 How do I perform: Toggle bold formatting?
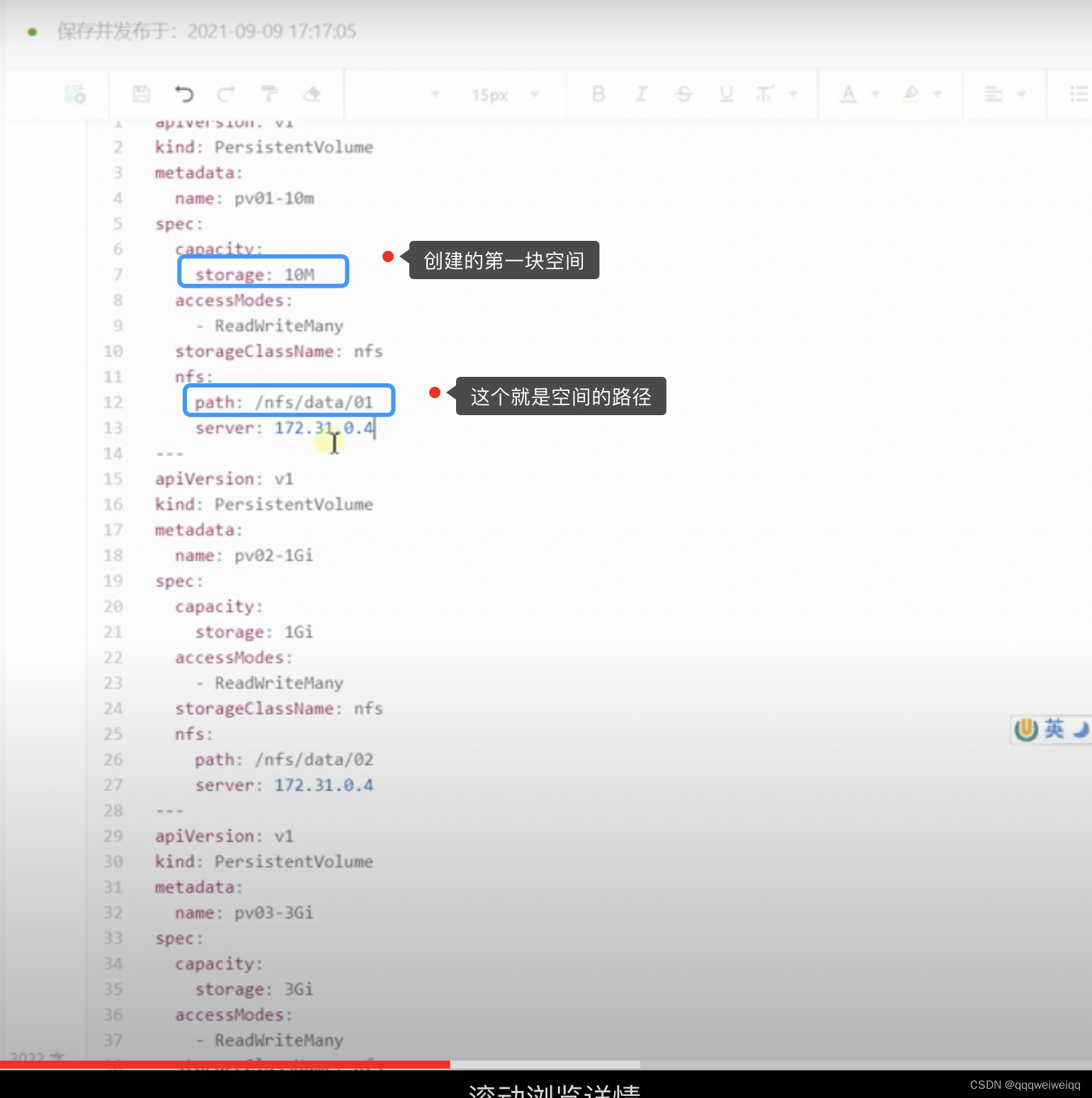click(x=598, y=94)
